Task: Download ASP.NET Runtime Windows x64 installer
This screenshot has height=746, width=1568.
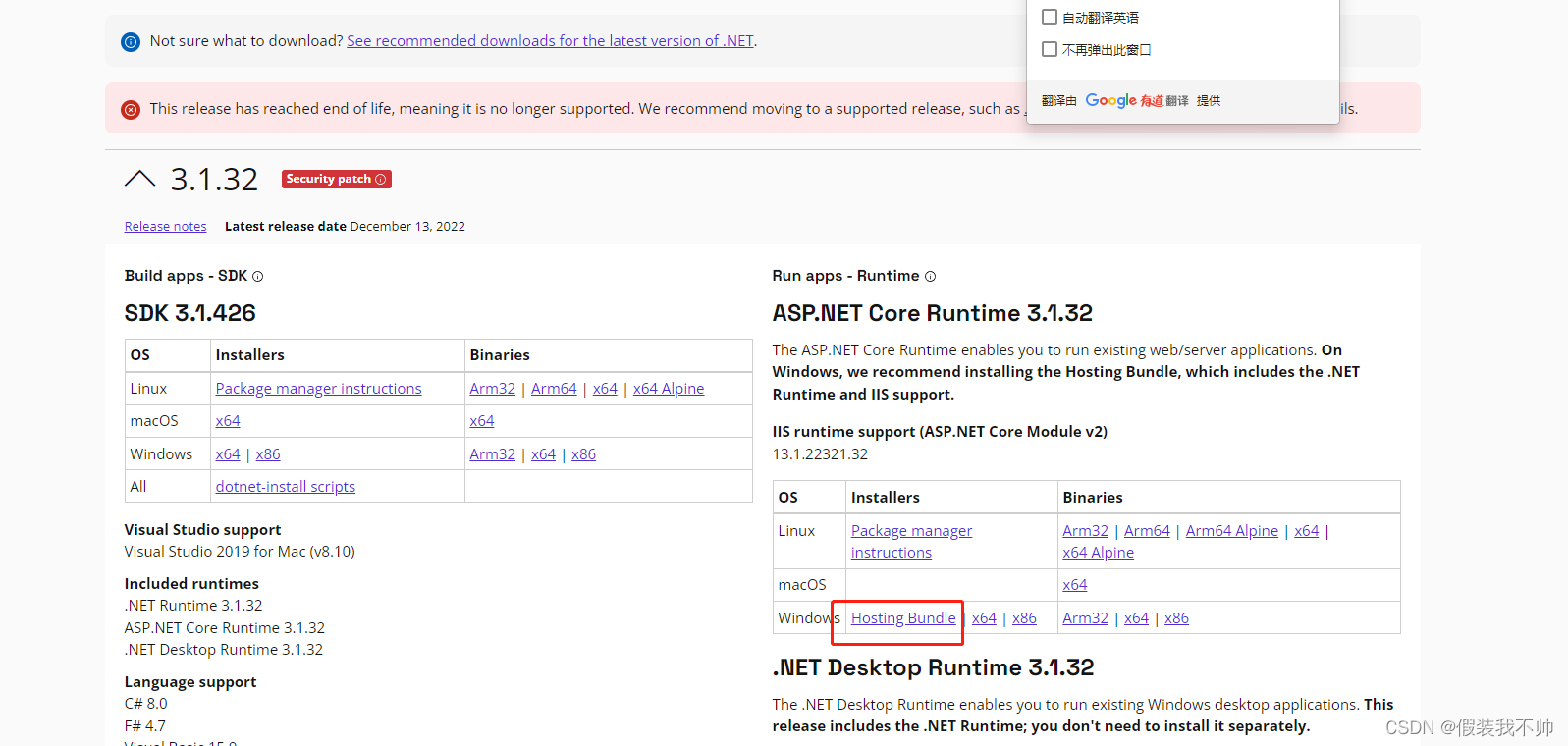Action: 984,618
